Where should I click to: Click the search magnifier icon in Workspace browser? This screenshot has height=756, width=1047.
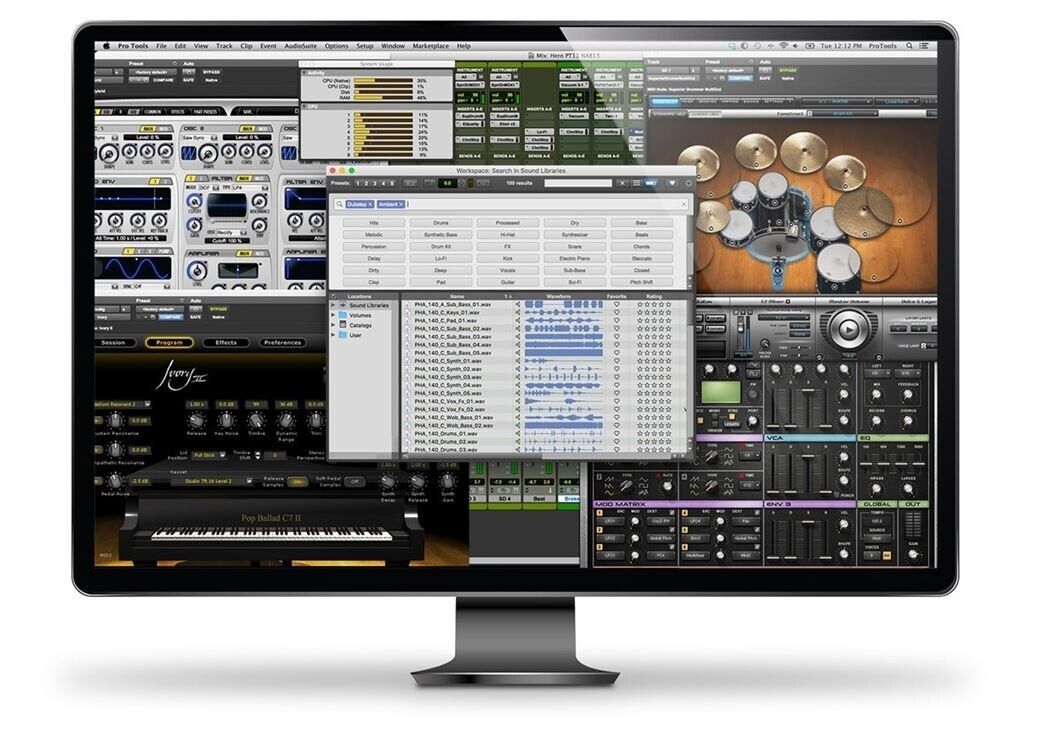(x=341, y=204)
